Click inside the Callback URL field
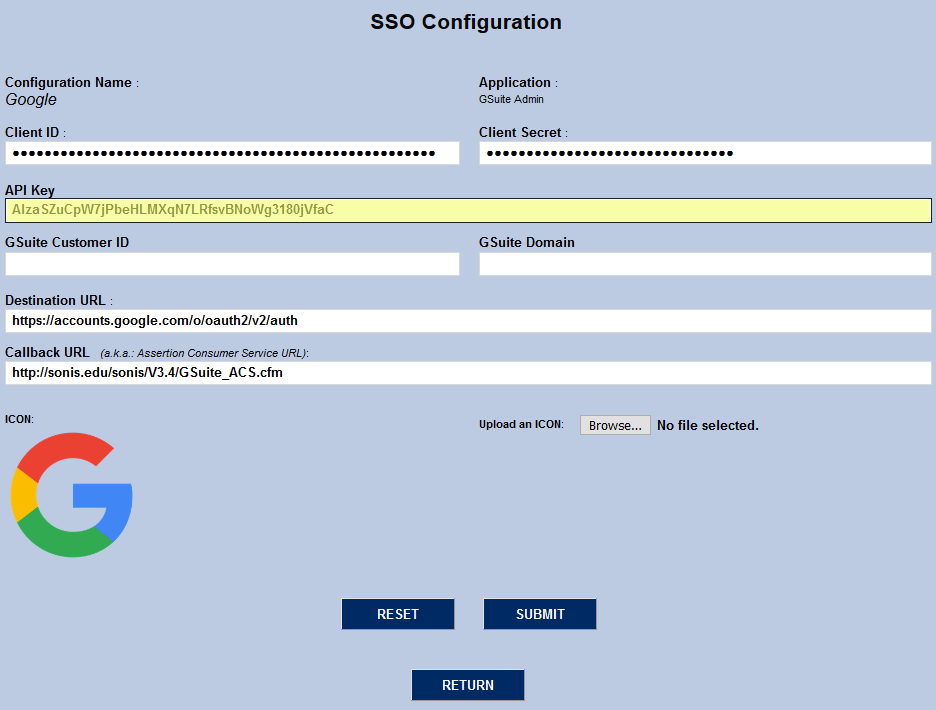936x710 pixels. (x=467, y=373)
